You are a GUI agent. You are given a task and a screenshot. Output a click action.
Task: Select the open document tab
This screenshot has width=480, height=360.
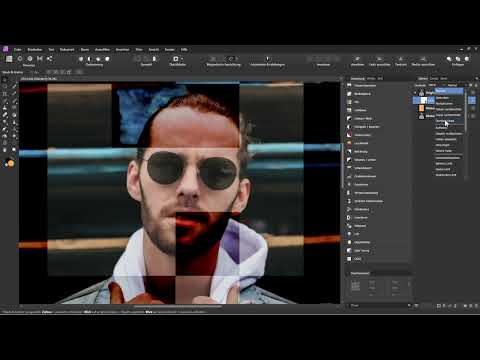coord(39,79)
